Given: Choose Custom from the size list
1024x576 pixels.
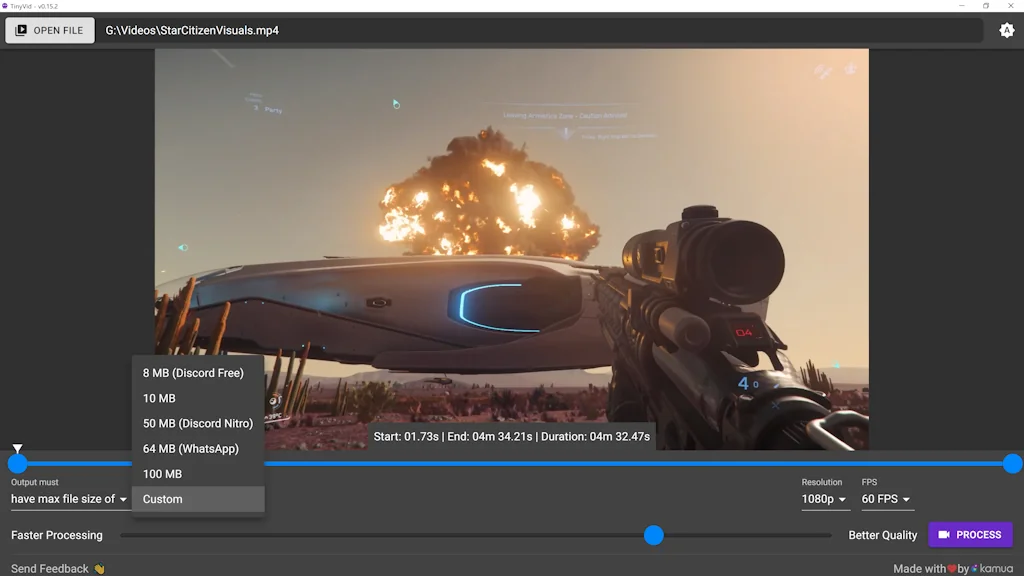Looking at the screenshot, I should [x=162, y=498].
